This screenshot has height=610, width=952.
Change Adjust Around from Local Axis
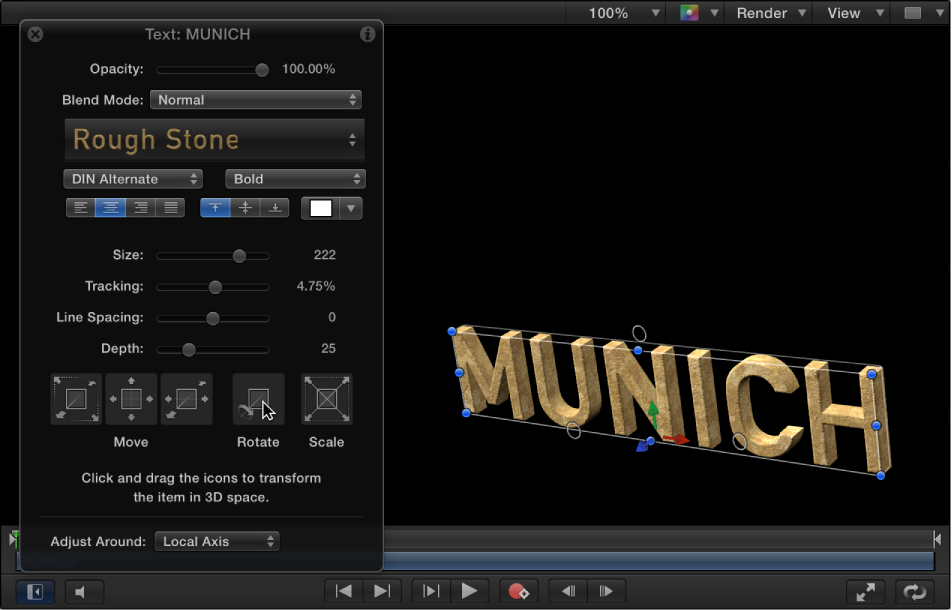[217, 541]
